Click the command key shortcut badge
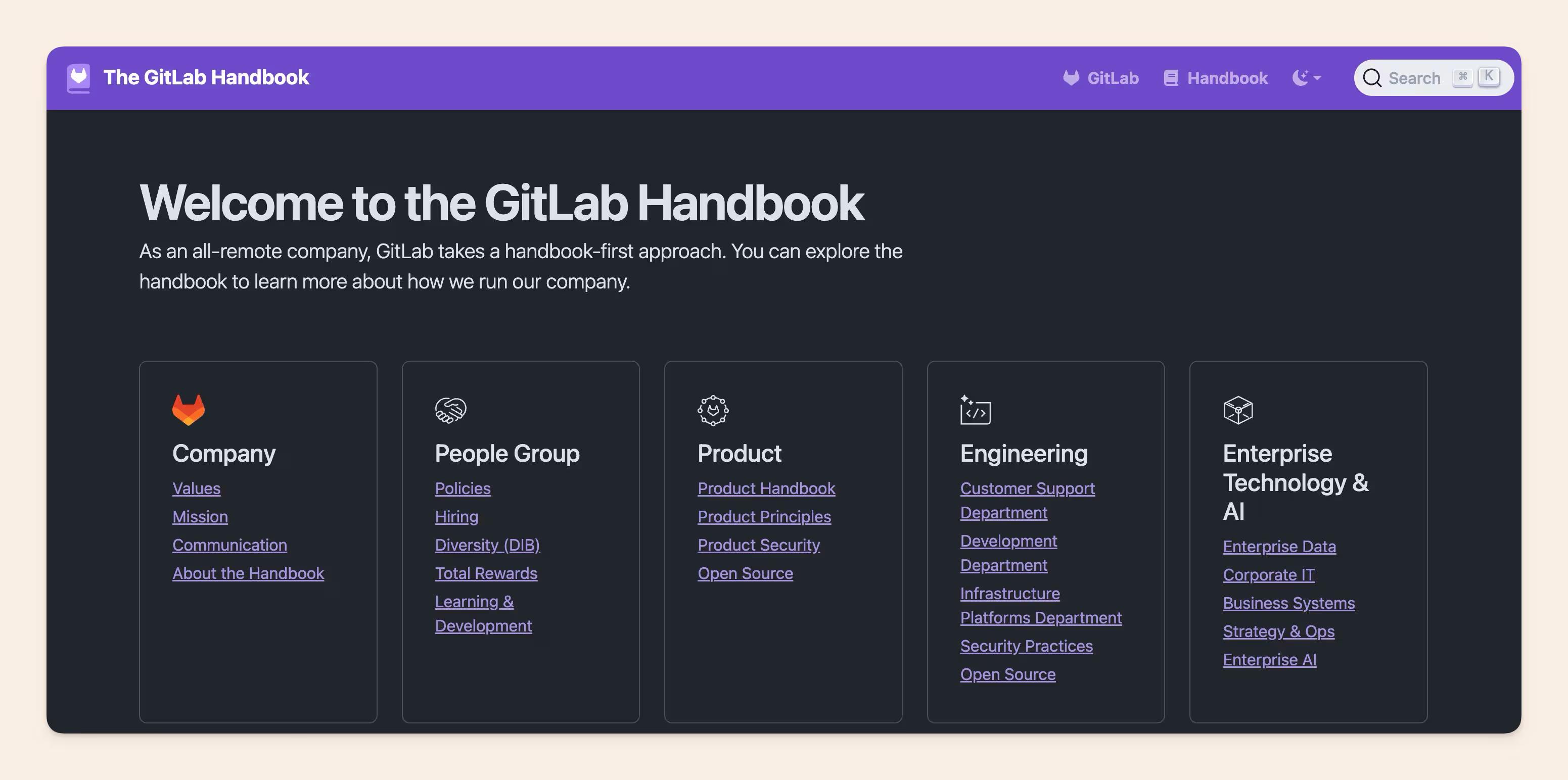Viewport: 1568px width, 780px height. [x=1463, y=77]
